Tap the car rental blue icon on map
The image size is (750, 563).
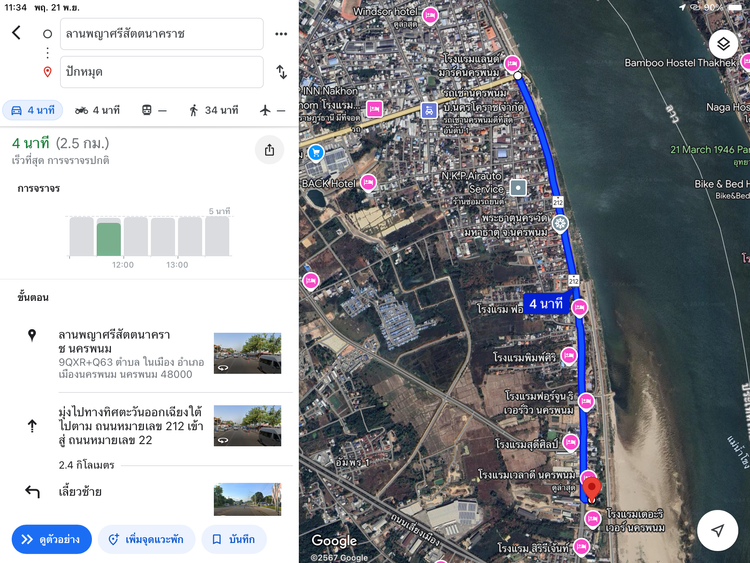[429, 110]
